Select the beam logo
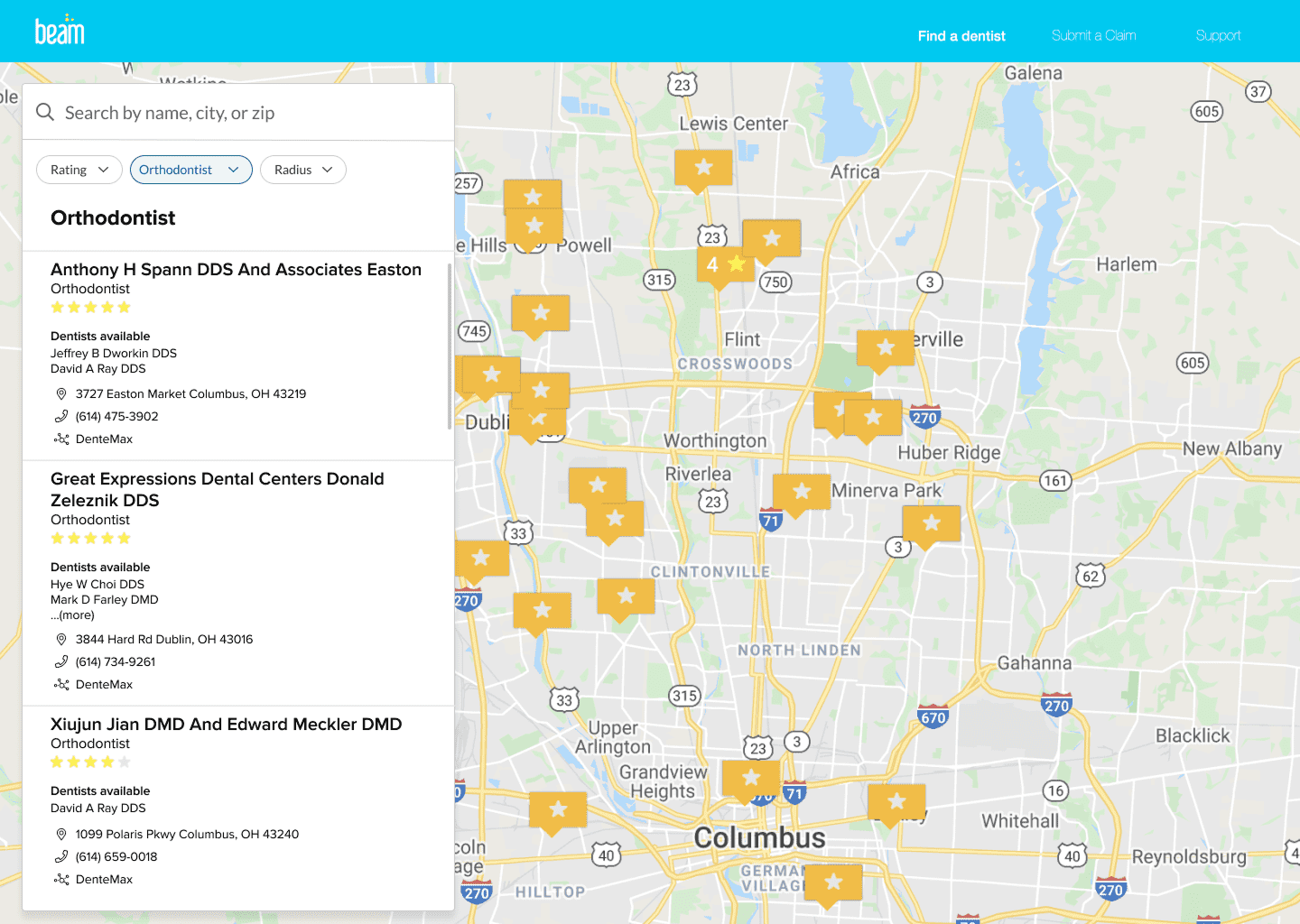Image resolution: width=1300 pixels, height=924 pixels. pos(60,30)
